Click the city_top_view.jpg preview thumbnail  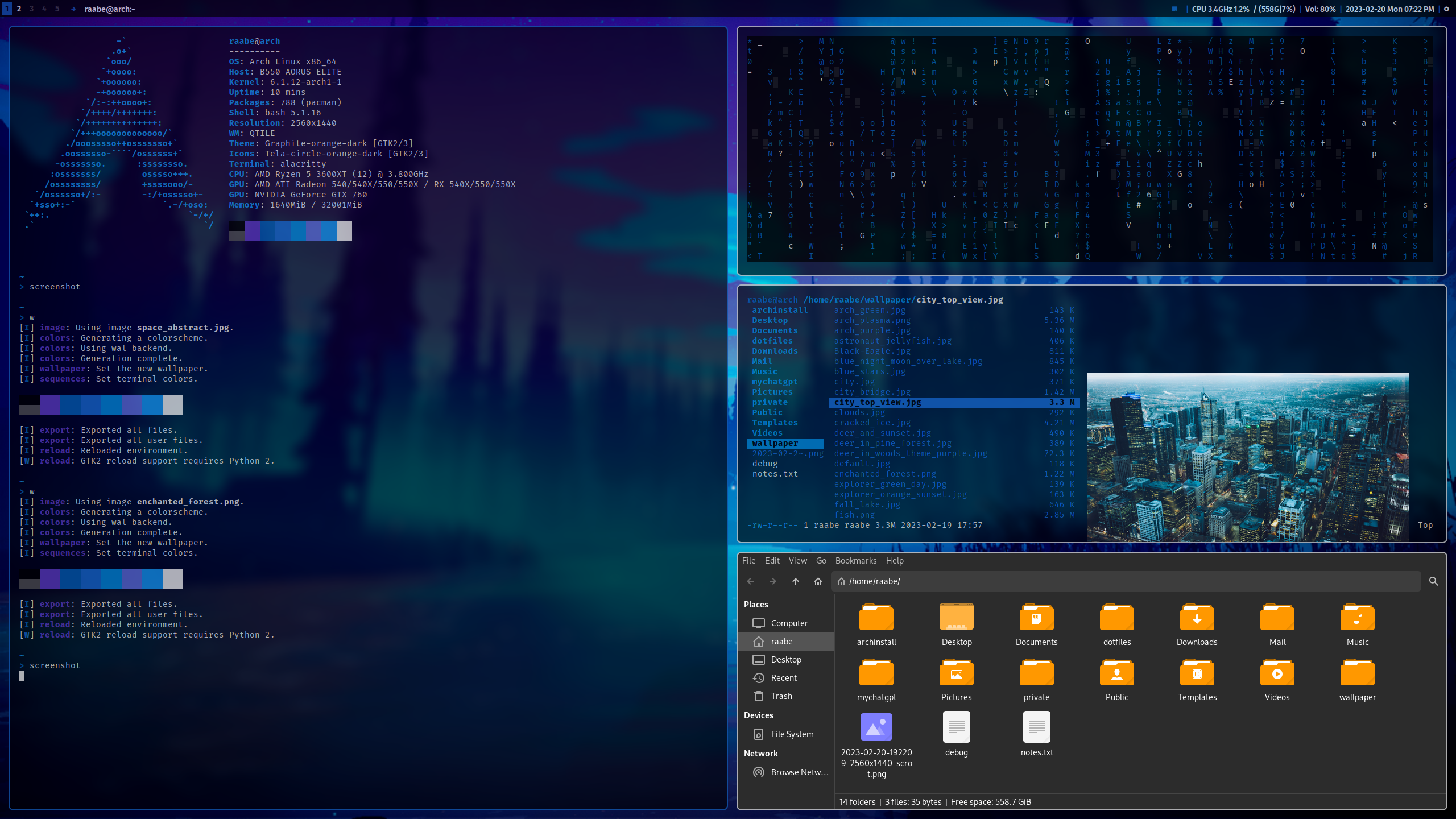point(1248,457)
